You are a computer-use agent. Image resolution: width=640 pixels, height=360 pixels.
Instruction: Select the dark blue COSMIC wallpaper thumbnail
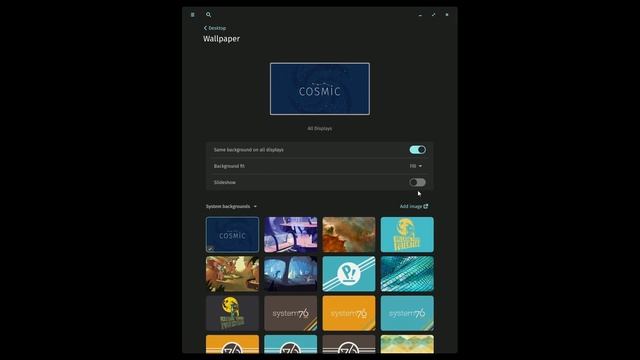(x=232, y=235)
